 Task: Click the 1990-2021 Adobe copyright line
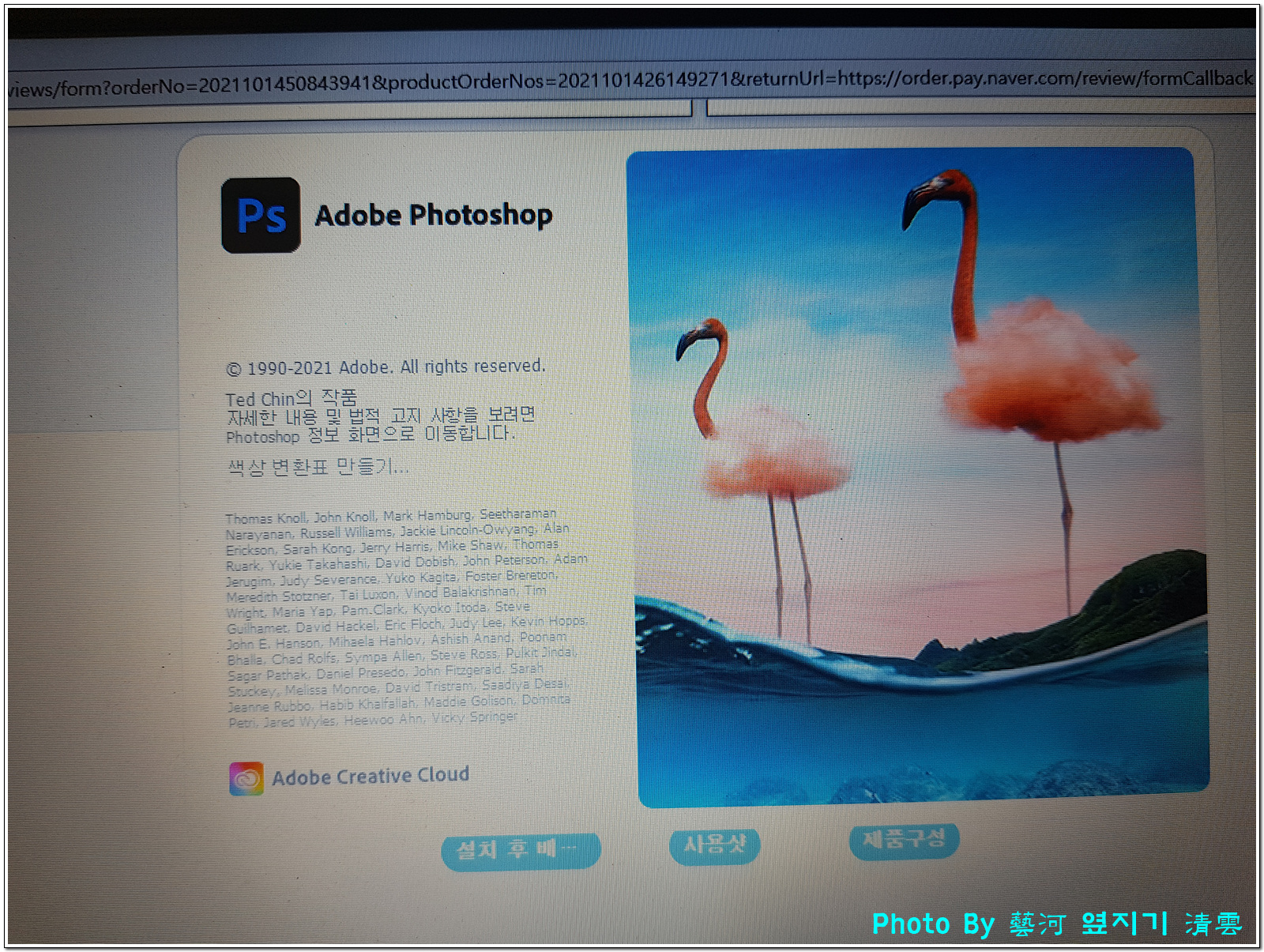click(386, 367)
